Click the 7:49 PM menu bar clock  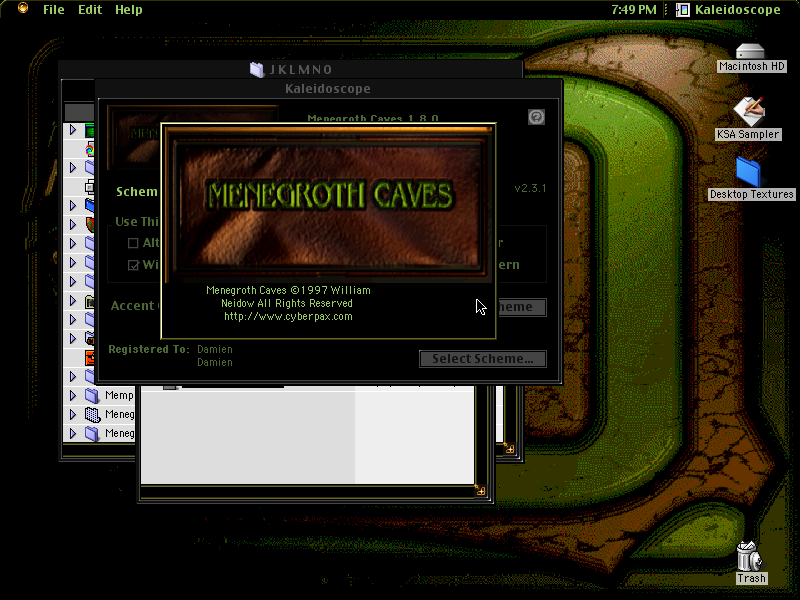634,10
